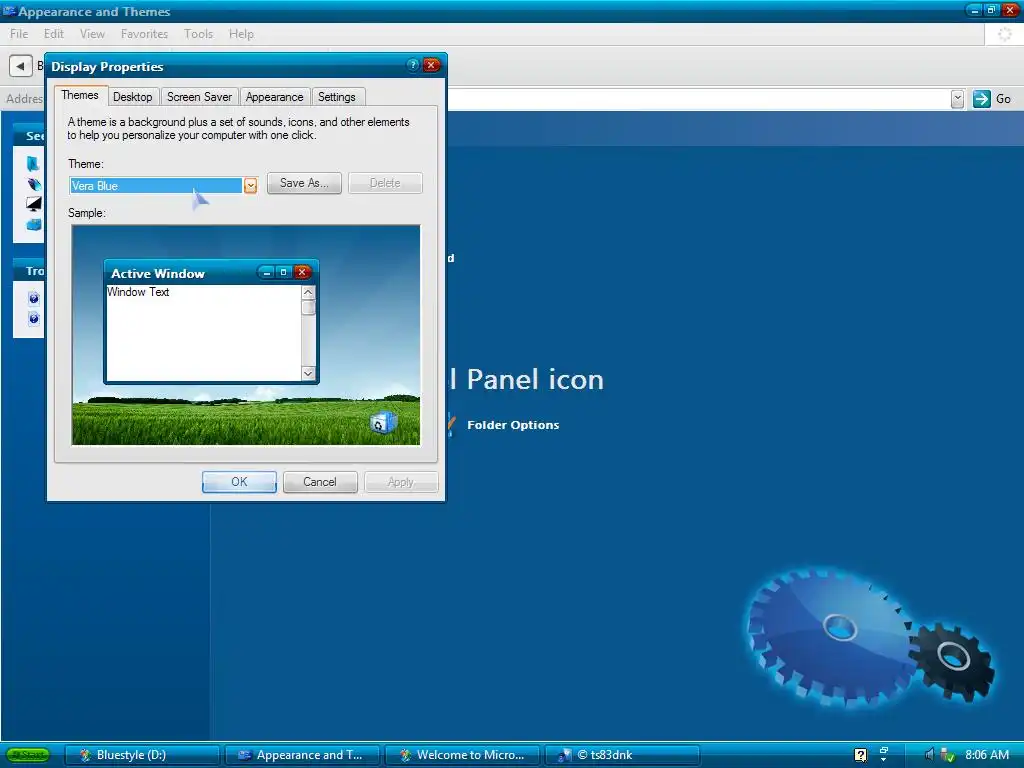Switch to the Desktop tab
This screenshot has width=1024, height=768.
tap(133, 97)
